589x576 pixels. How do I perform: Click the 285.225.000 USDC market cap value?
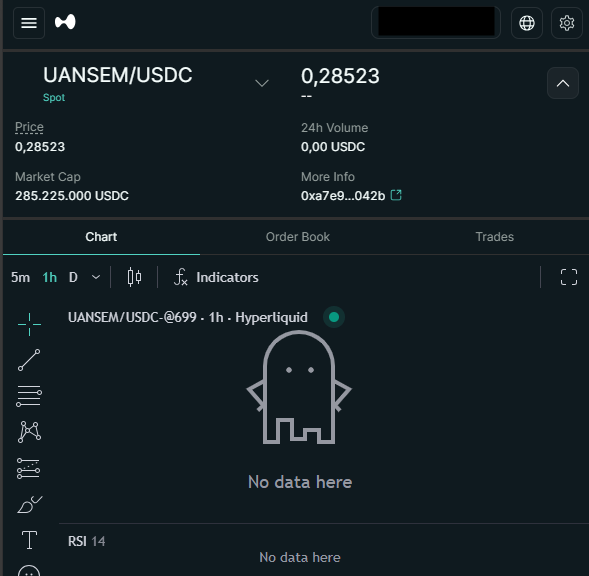point(72,196)
